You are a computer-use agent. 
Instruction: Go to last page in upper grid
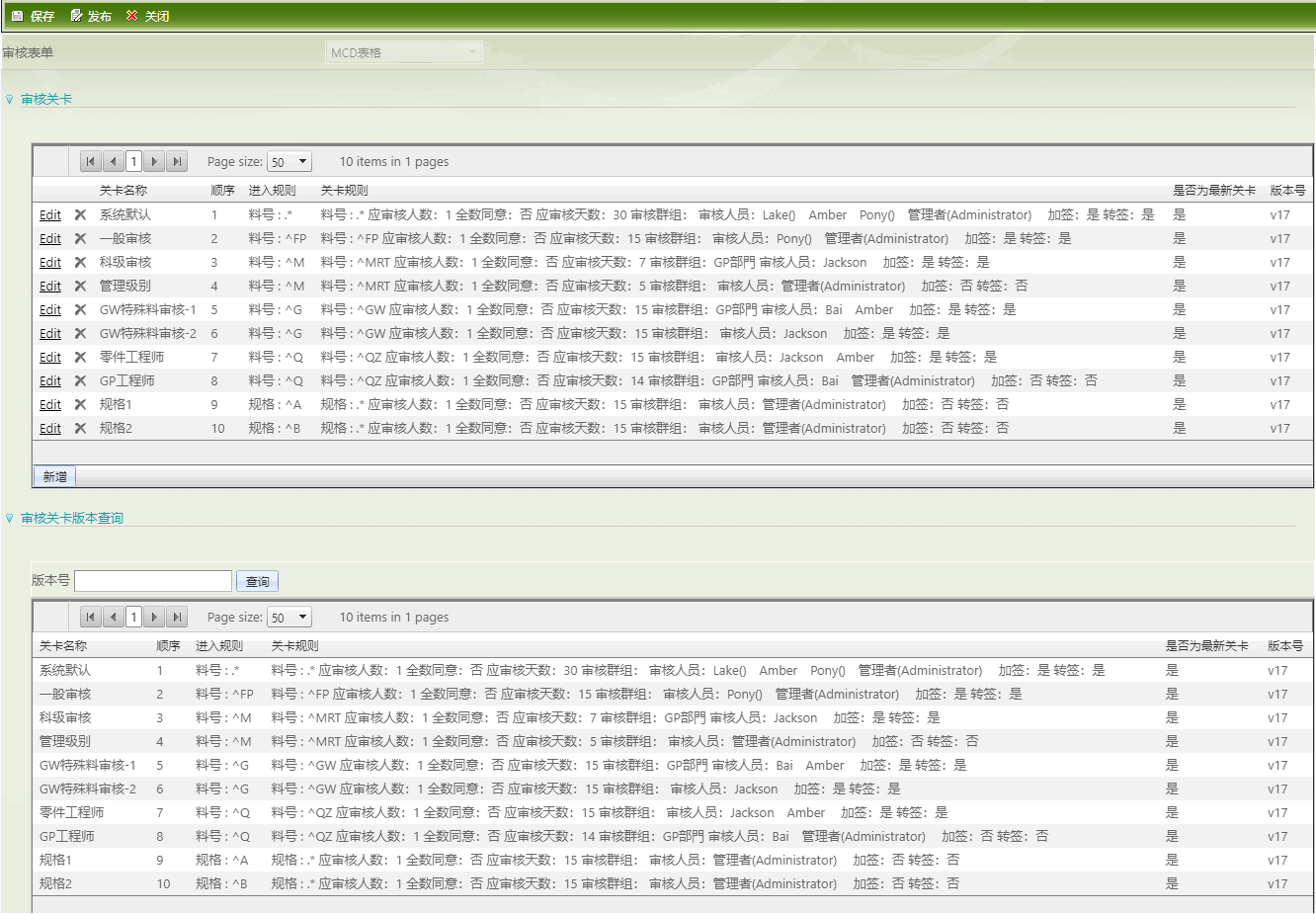click(177, 161)
